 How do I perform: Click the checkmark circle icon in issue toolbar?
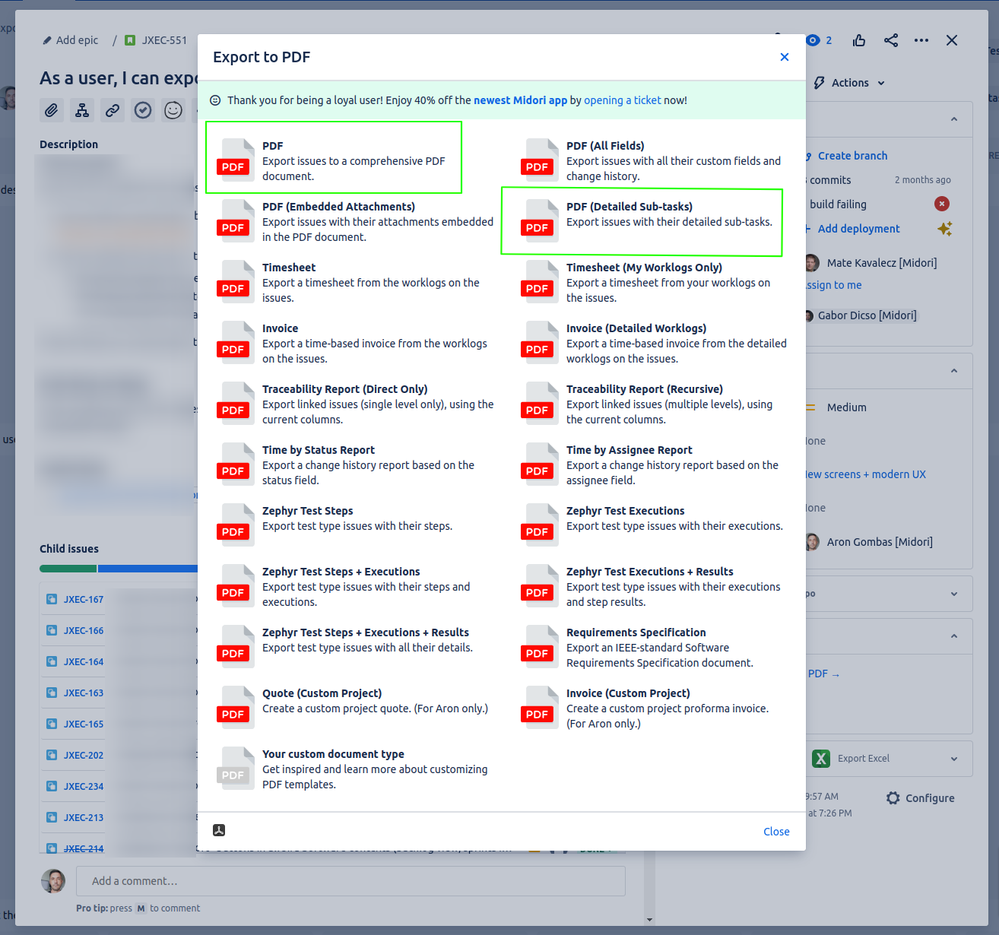coord(143,111)
